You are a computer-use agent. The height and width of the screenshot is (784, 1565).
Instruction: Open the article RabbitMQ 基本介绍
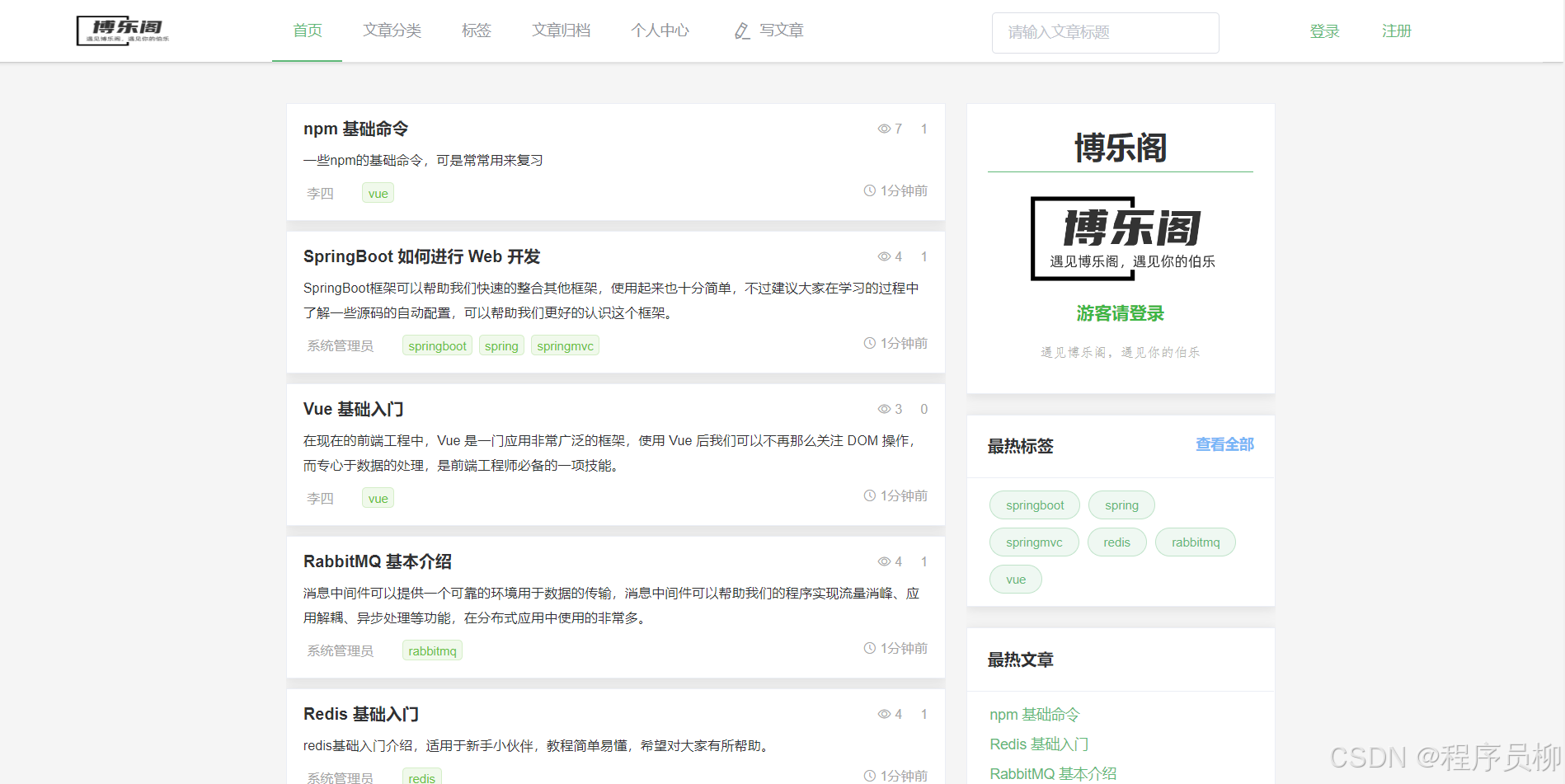378,561
